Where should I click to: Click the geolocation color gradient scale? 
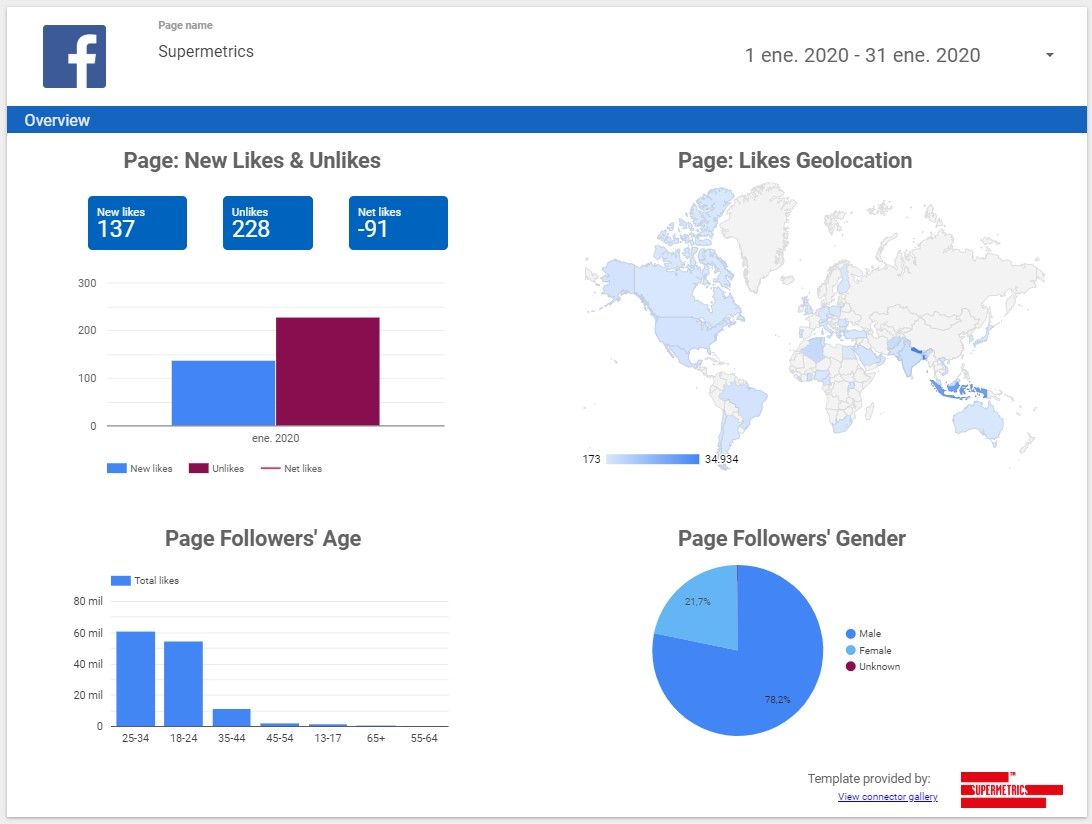(651, 459)
